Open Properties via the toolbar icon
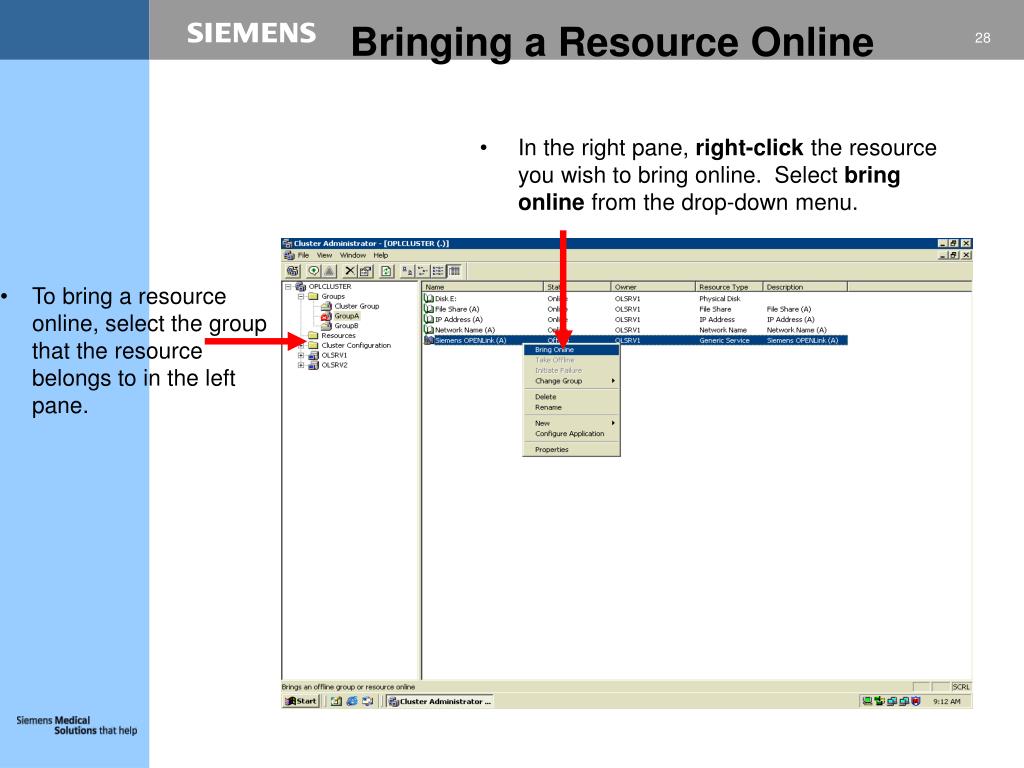This screenshot has height=768, width=1024. (366, 271)
